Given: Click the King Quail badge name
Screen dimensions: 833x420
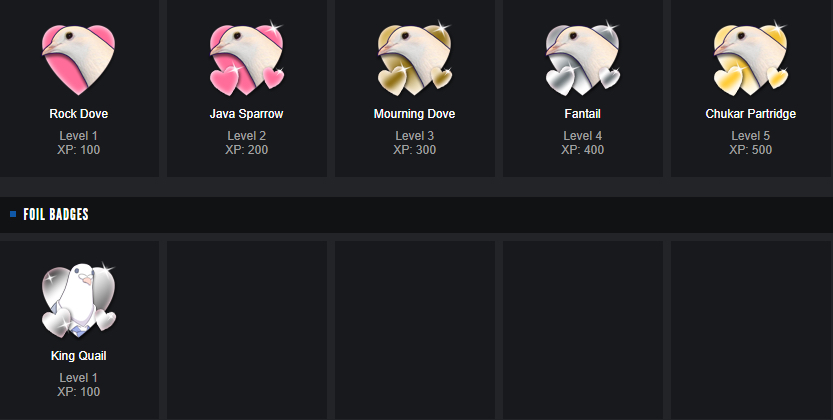Looking at the screenshot, I should (79, 356).
